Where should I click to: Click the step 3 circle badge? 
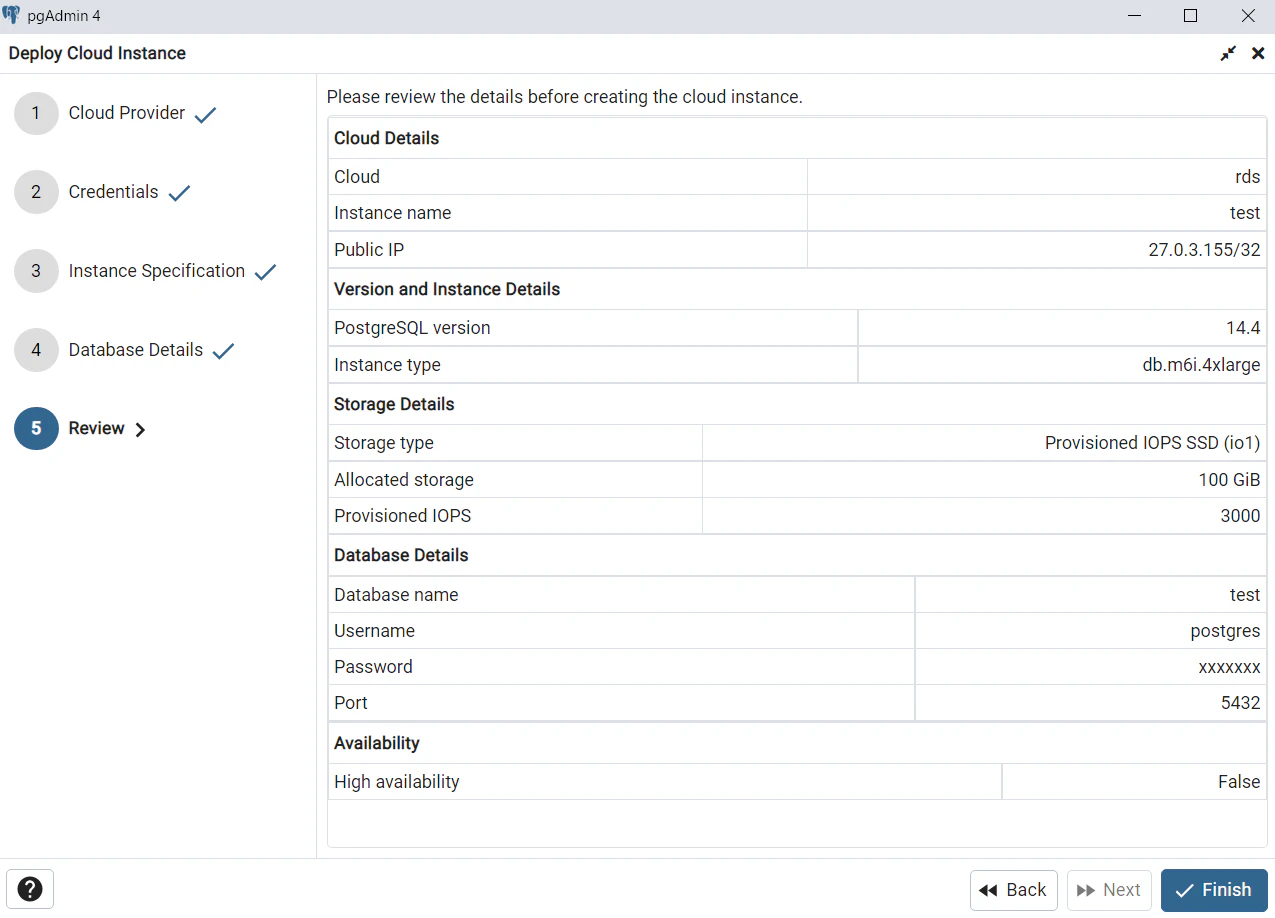click(36, 271)
